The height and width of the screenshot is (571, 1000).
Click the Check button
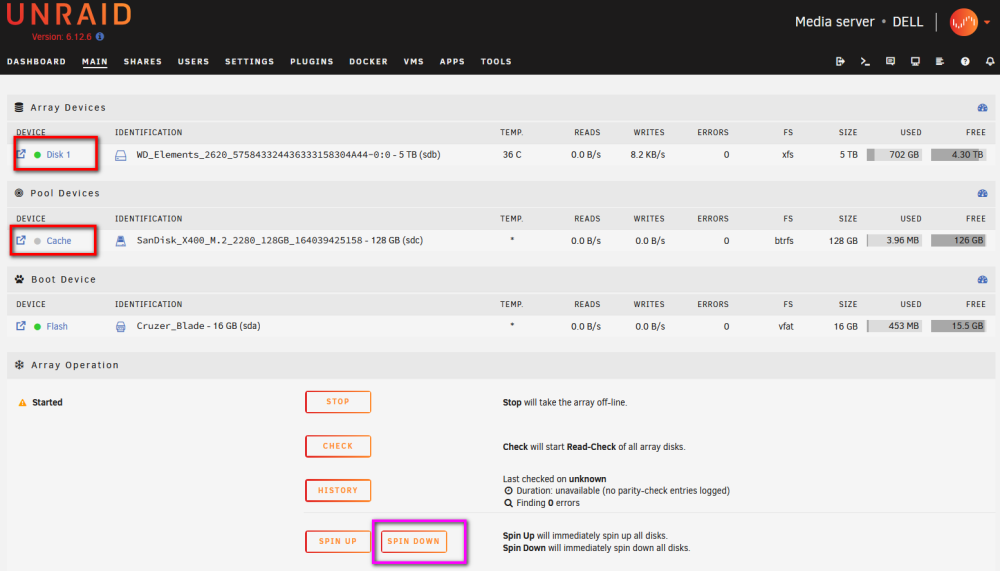[x=338, y=446]
